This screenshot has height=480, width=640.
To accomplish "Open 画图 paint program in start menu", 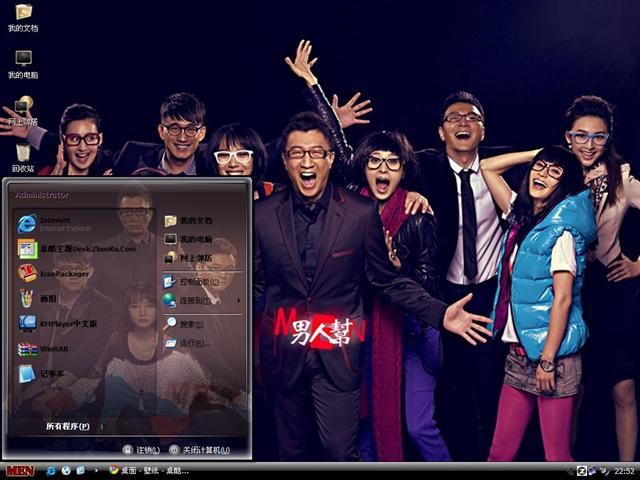I will click(38, 298).
